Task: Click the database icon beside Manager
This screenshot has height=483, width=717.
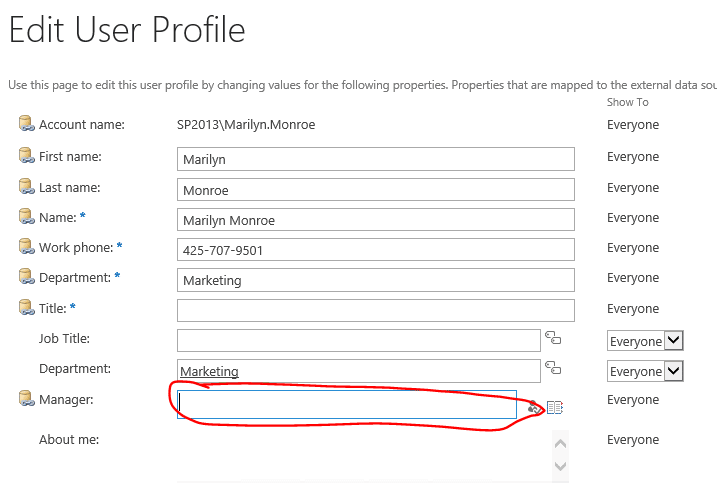Action: 26,400
